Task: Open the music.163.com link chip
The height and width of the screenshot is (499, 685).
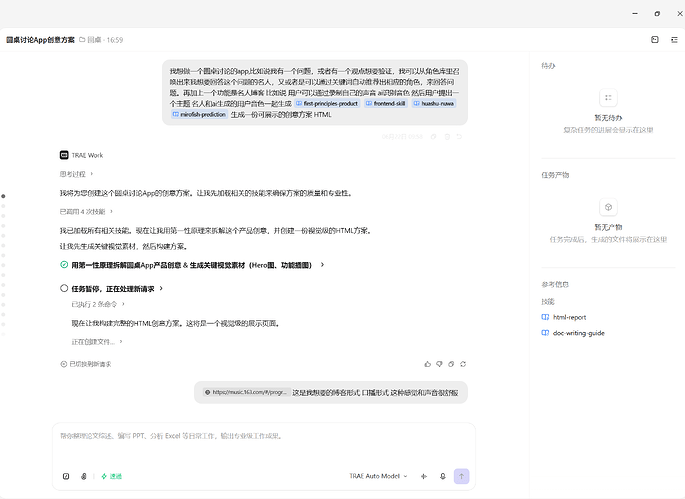Action: click(x=246, y=392)
